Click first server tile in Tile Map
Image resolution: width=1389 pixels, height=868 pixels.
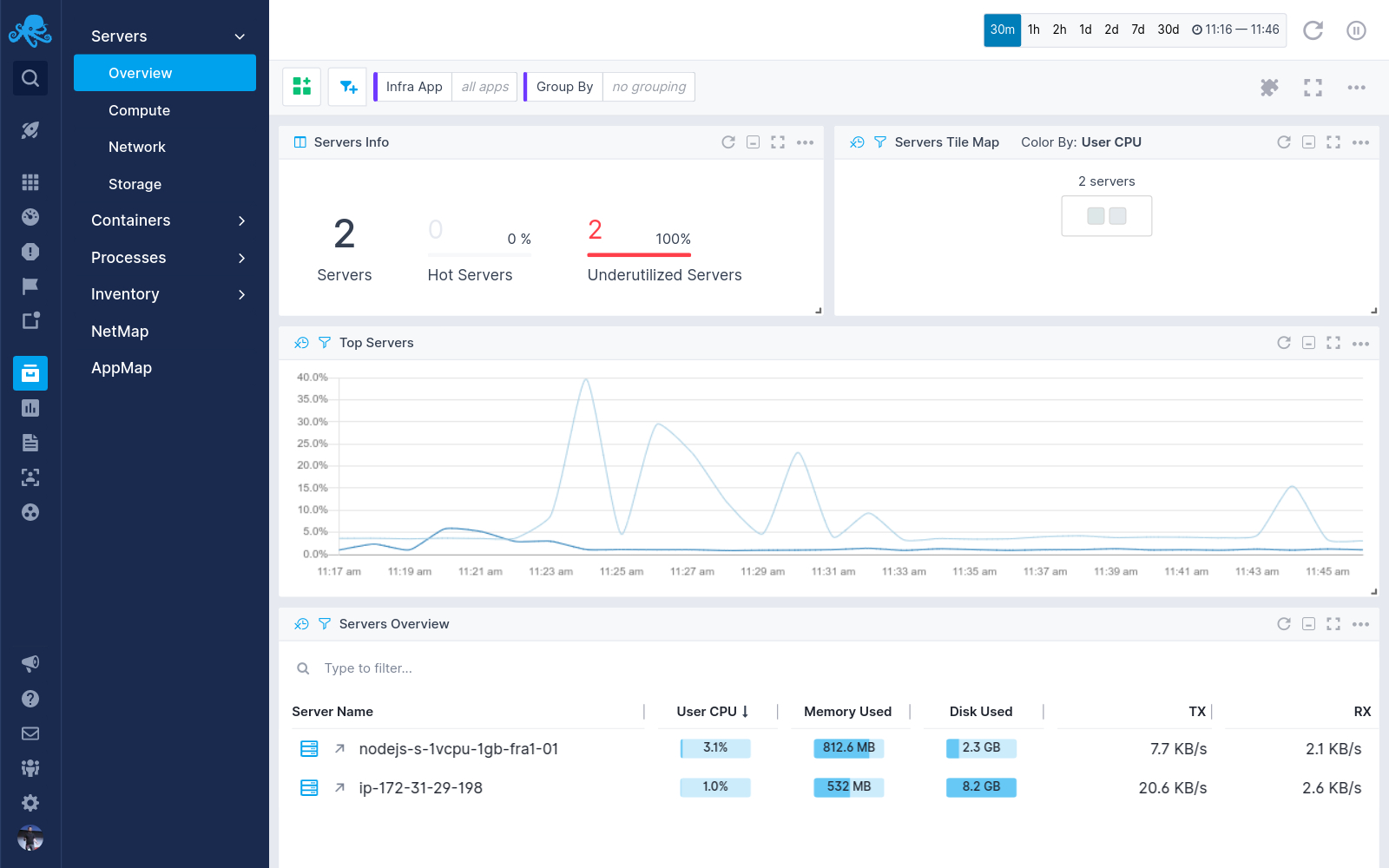tap(1096, 216)
